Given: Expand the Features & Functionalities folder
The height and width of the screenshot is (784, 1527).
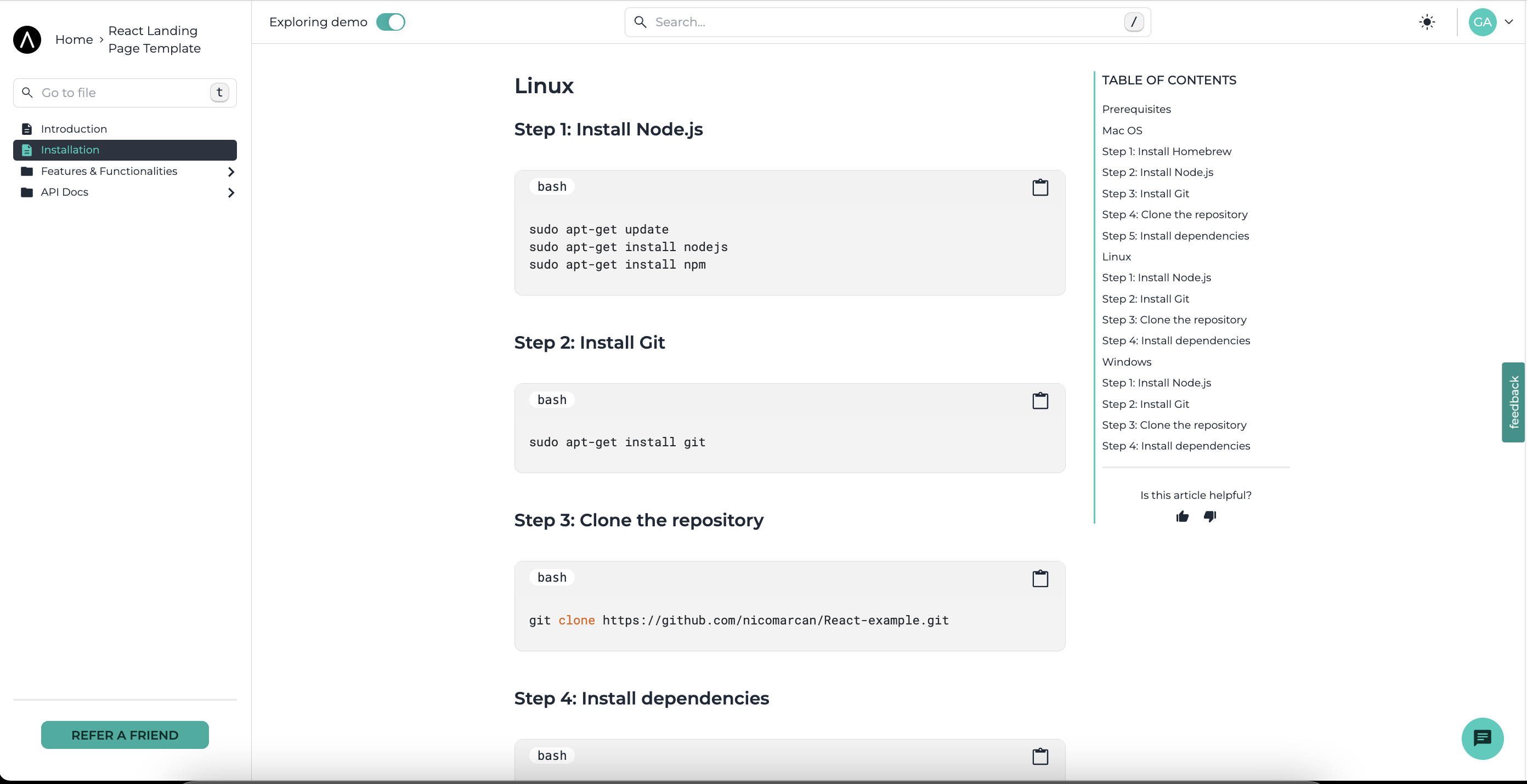Looking at the screenshot, I should pos(230,172).
